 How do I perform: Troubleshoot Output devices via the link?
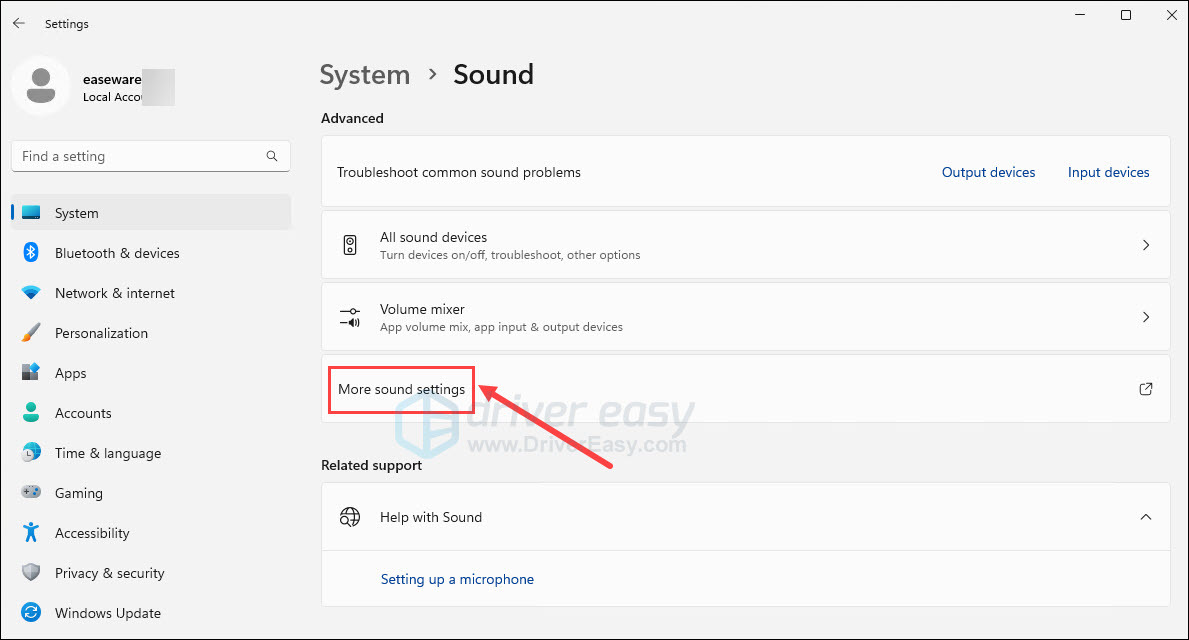pos(988,172)
